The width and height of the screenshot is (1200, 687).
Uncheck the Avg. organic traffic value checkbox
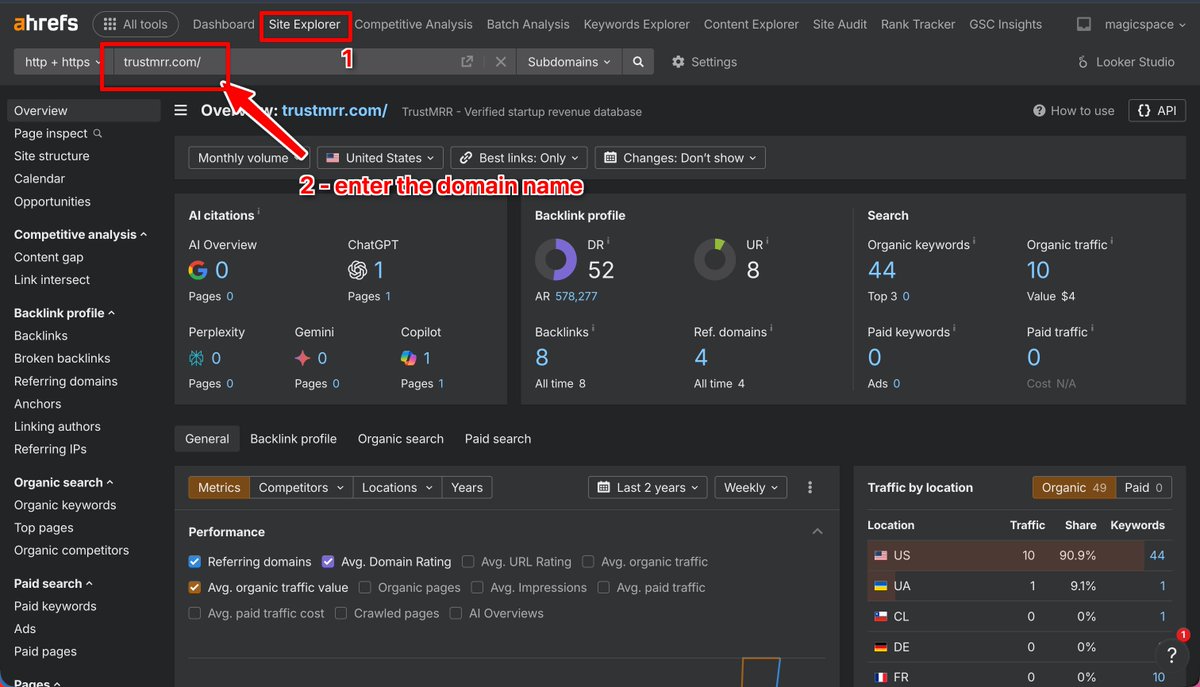195,588
